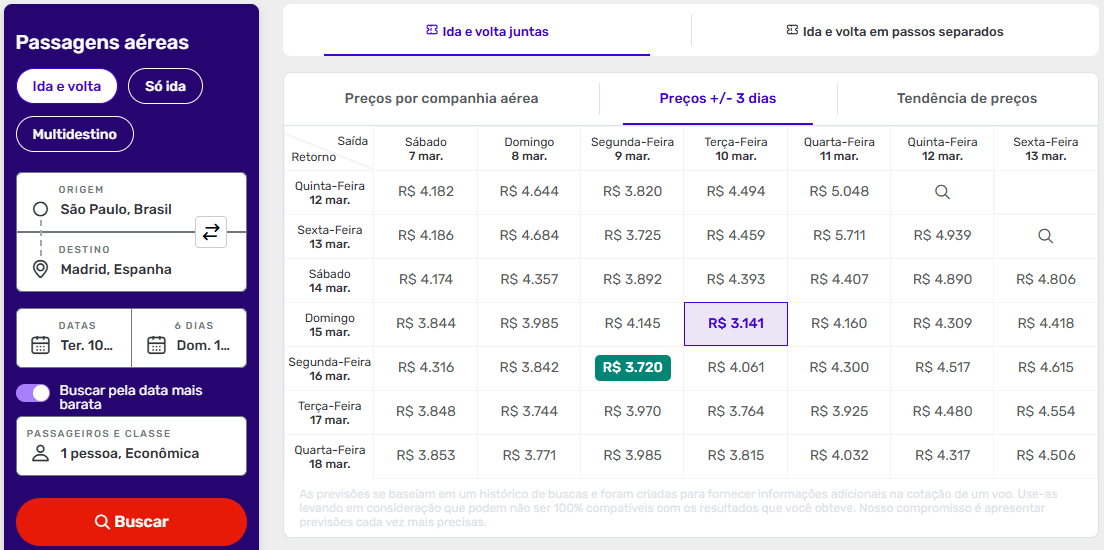Click the passenger person icon
The image size is (1104, 550).
click(x=41, y=453)
